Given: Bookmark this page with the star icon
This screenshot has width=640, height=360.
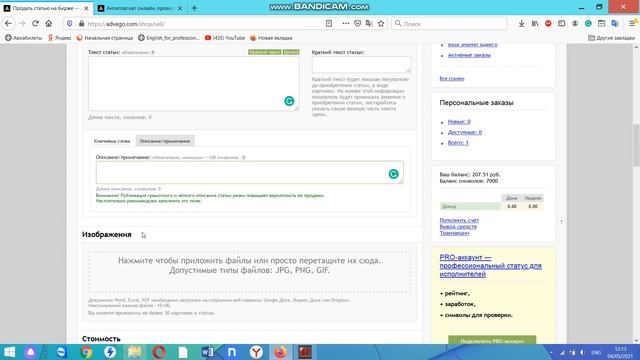Looking at the screenshot, I should click(381, 24).
